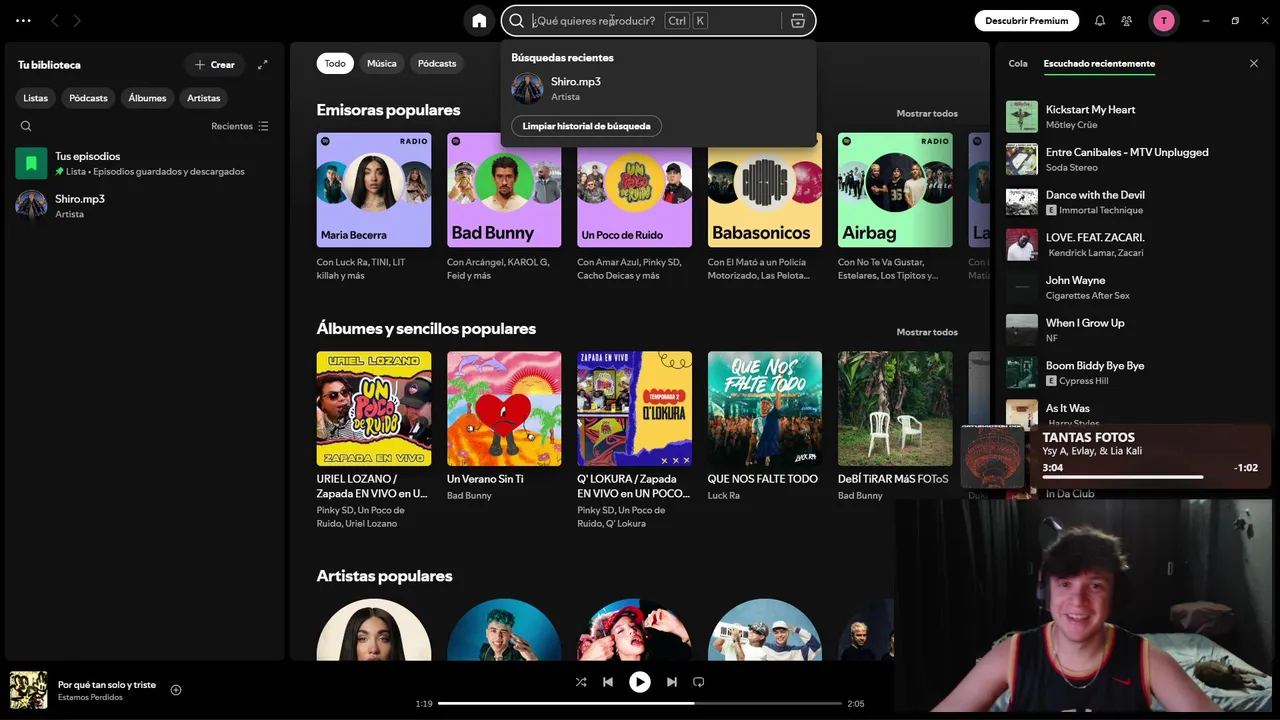1280x720 pixels.
Task: Click the back navigation arrow
Action: pyautogui.click(x=55, y=20)
